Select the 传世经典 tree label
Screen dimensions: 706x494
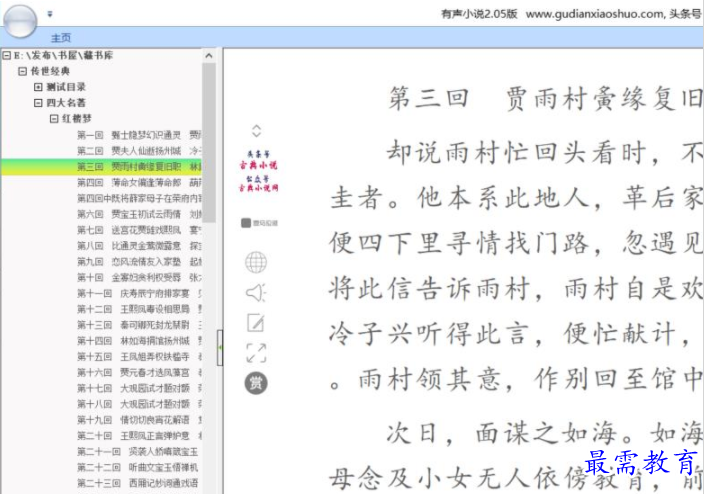[50, 71]
